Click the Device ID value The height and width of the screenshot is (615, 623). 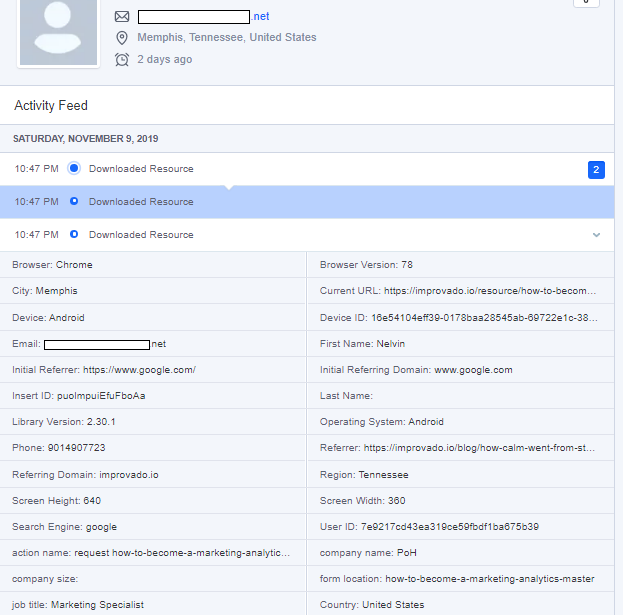click(x=482, y=317)
